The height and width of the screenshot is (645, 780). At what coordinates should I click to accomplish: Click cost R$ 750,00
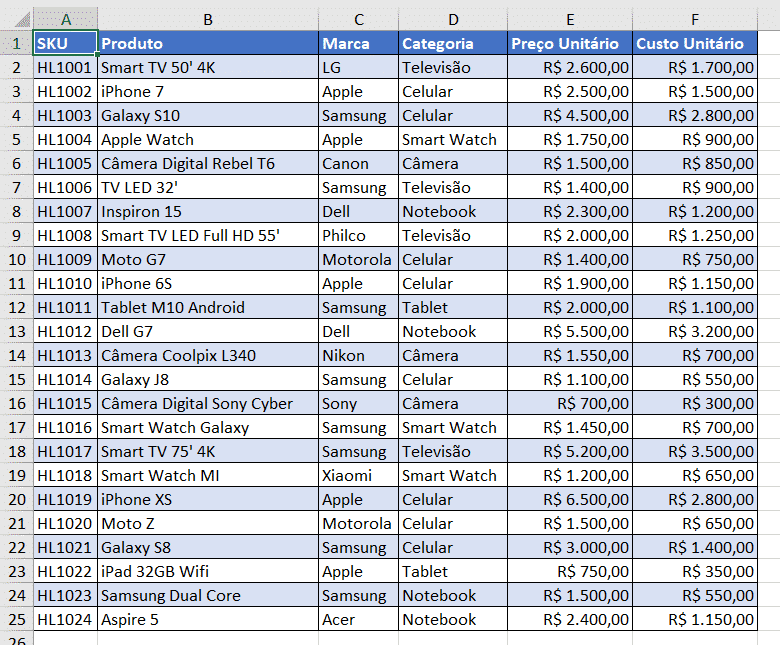click(x=695, y=259)
